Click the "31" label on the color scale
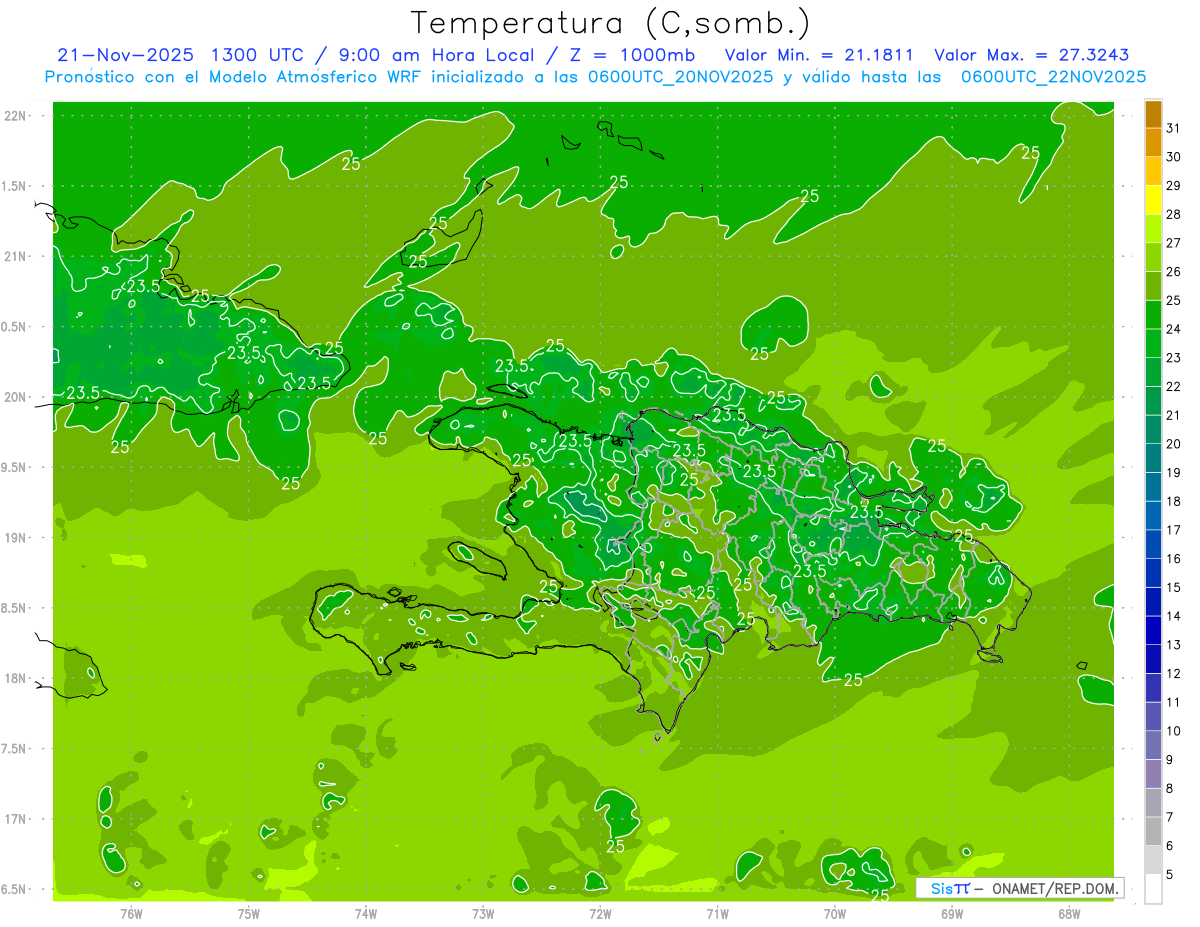This screenshot has height=927, width=1200. pos(1173,128)
